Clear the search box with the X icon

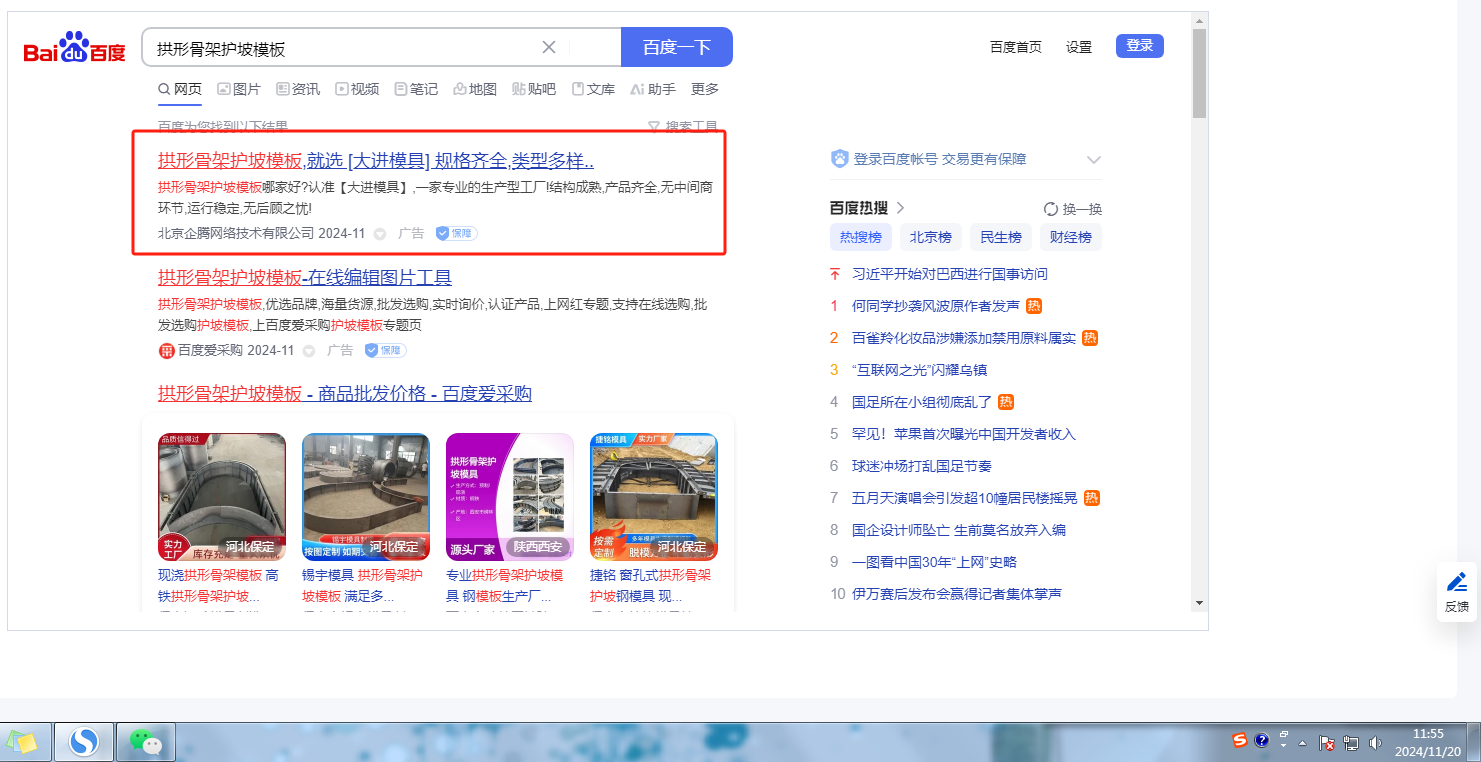coord(549,47)
